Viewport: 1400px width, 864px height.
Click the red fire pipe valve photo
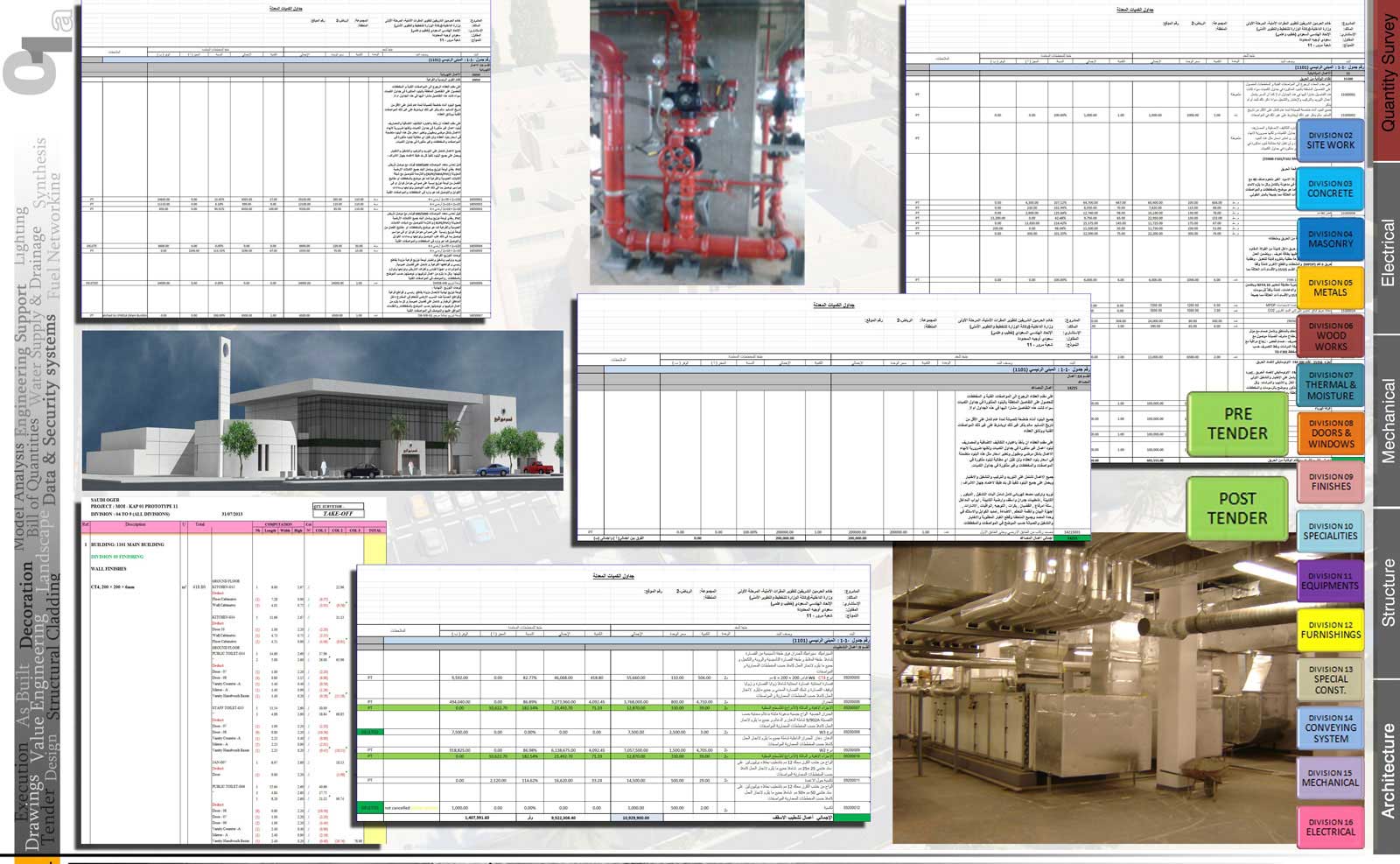coord(696,143)
